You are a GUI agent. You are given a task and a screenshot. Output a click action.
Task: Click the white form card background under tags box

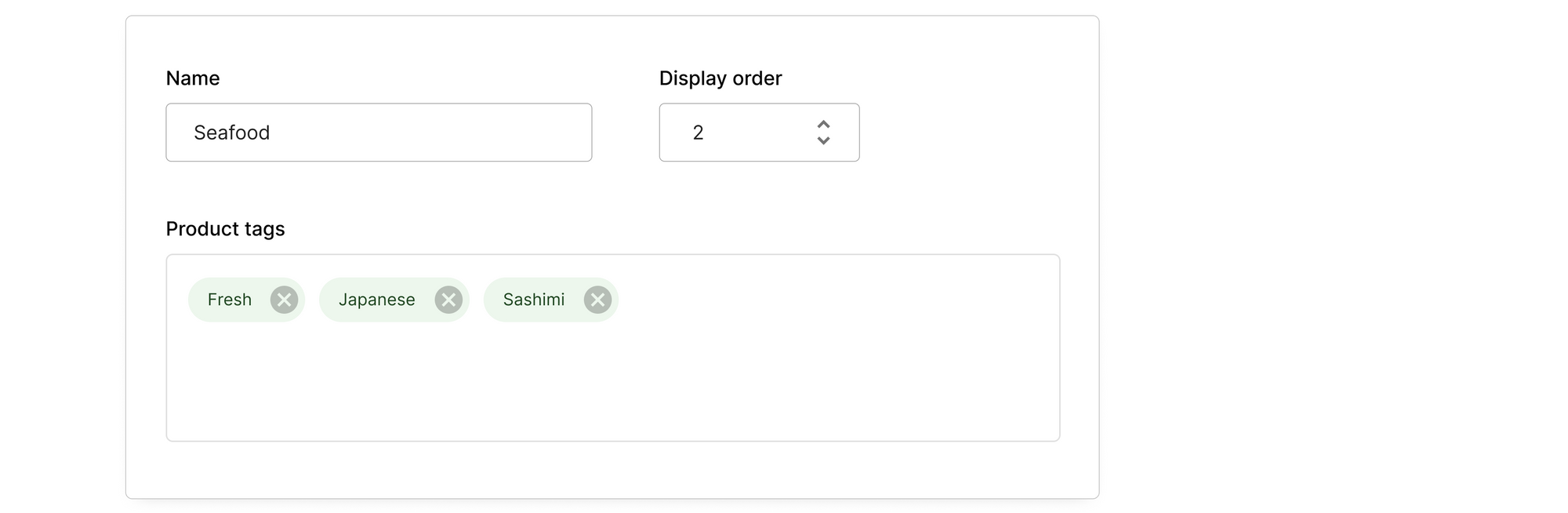point(612,469)
